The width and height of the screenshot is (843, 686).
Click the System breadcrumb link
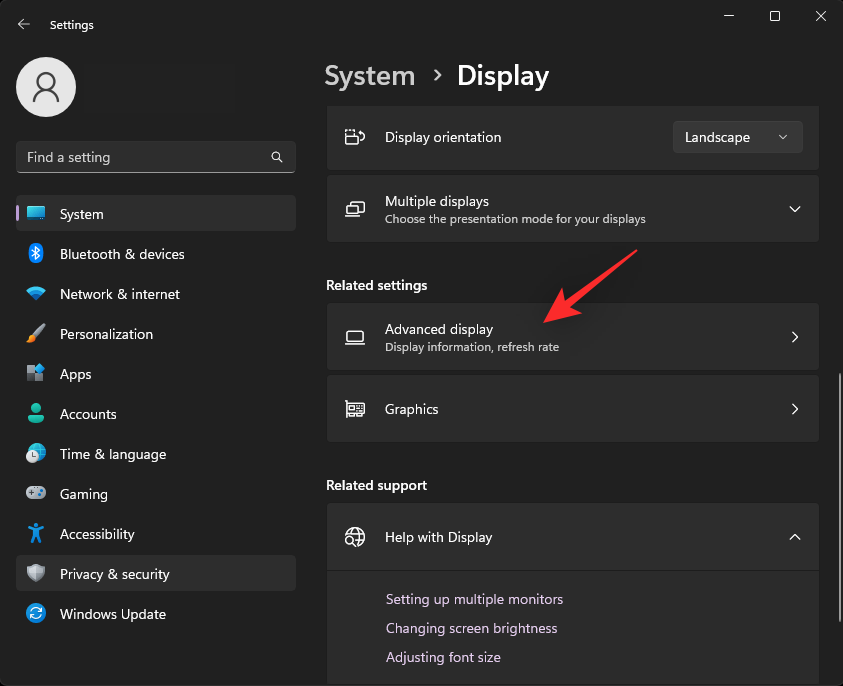tap(370, 76)
